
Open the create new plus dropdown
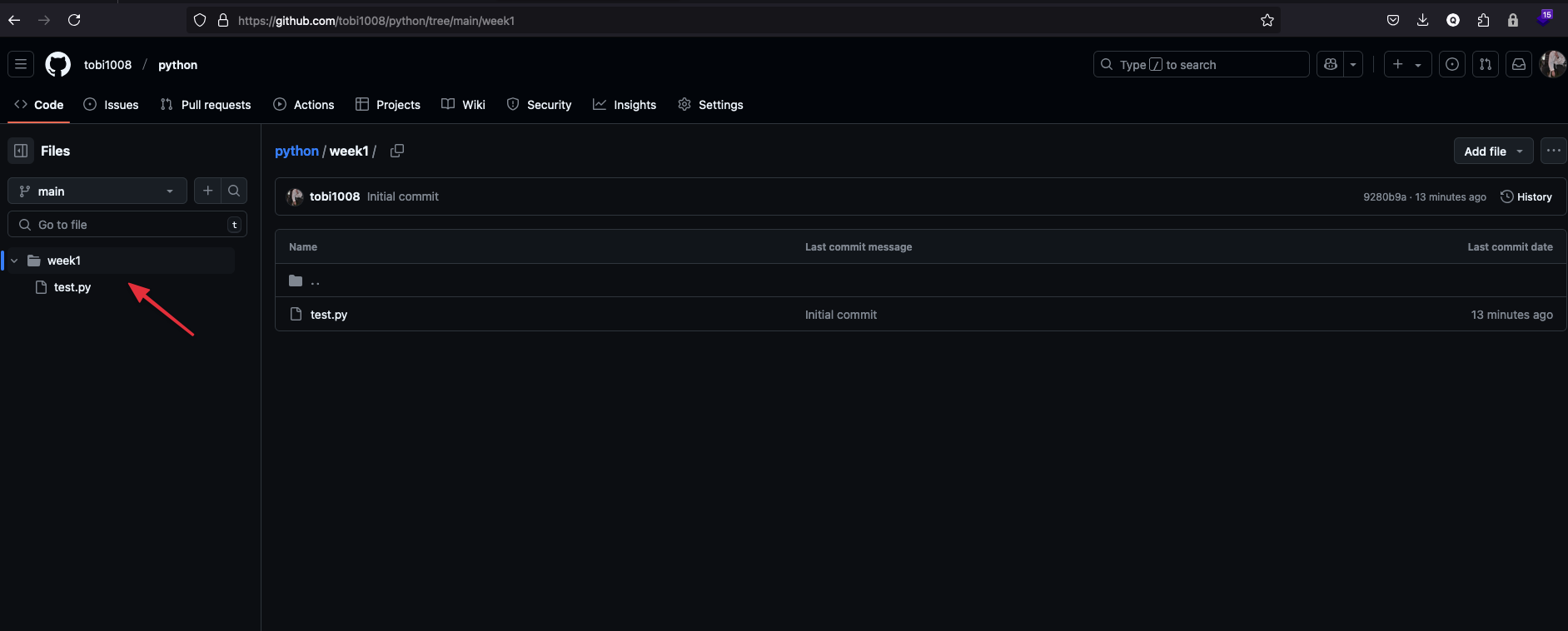(x=1407, y=64)
